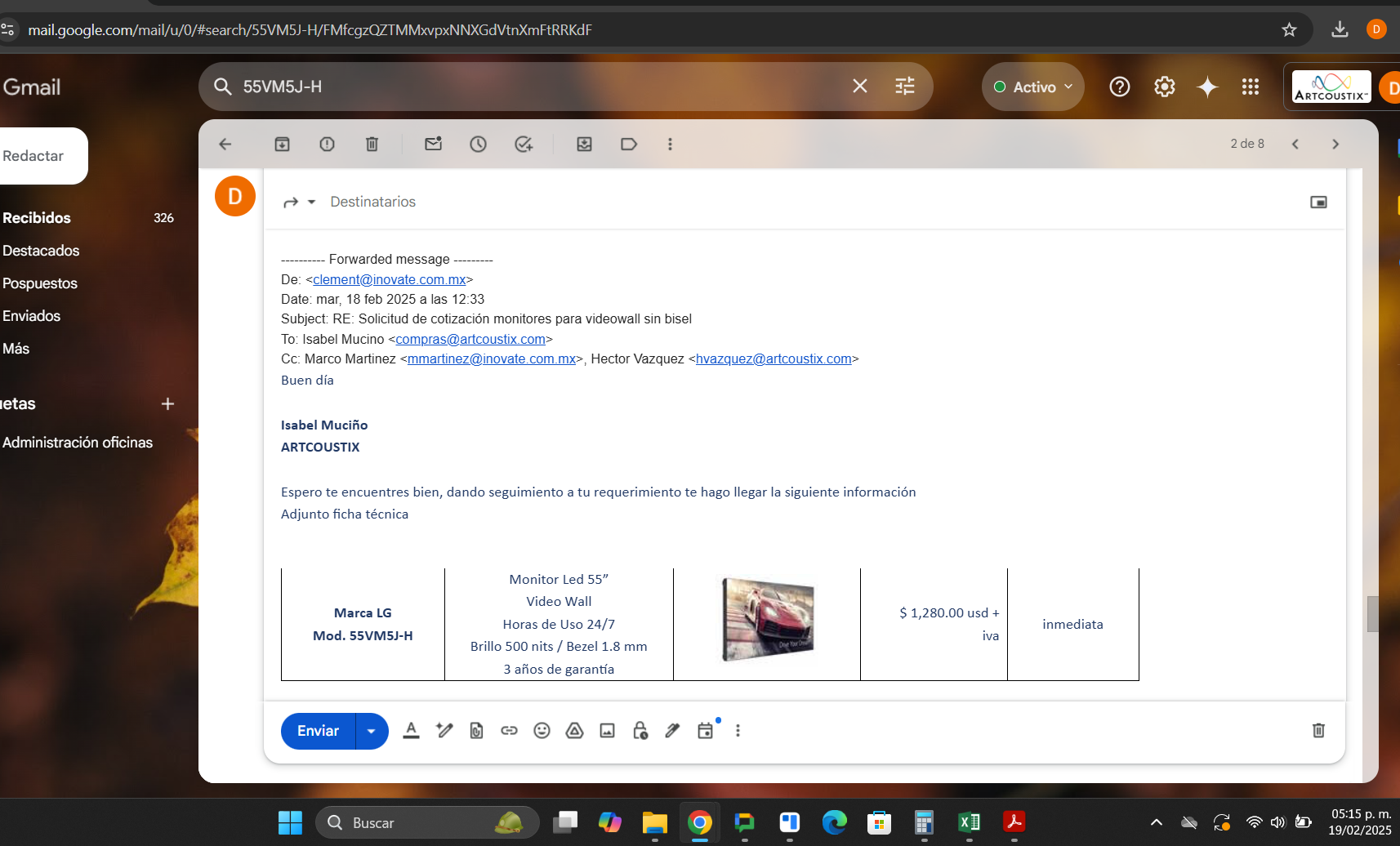Open Destacados folder
Image resolution: width=1400 pixels, height=846 pixels.
(x=41, y=251)
